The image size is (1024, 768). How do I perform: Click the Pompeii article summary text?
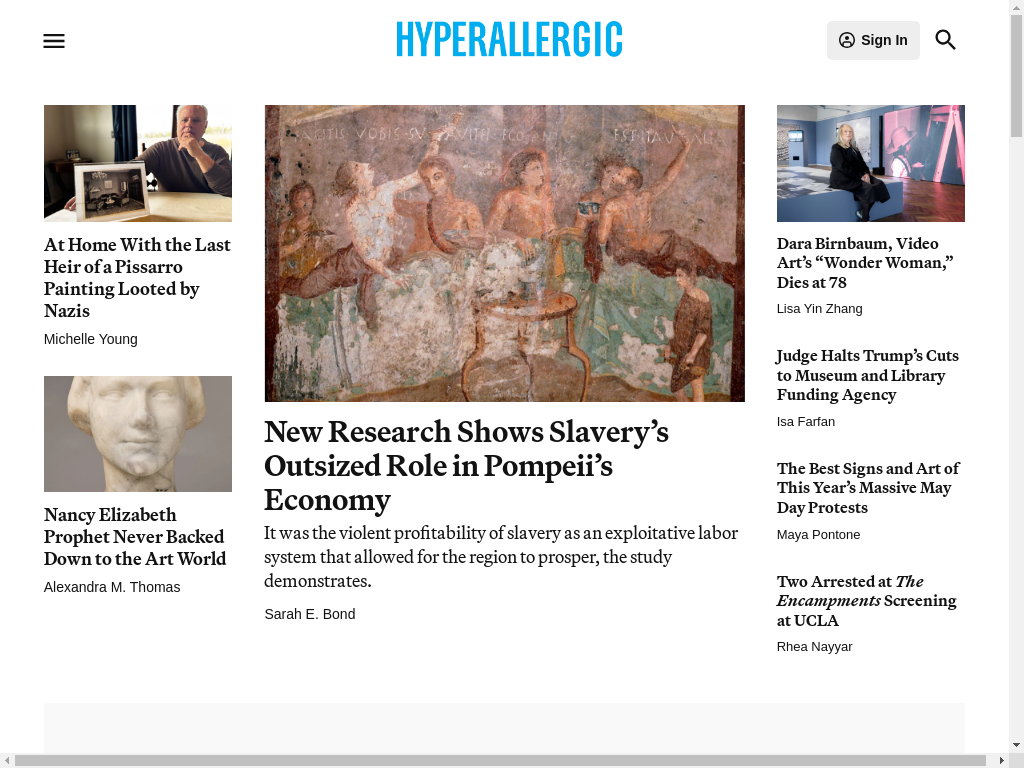501,557
